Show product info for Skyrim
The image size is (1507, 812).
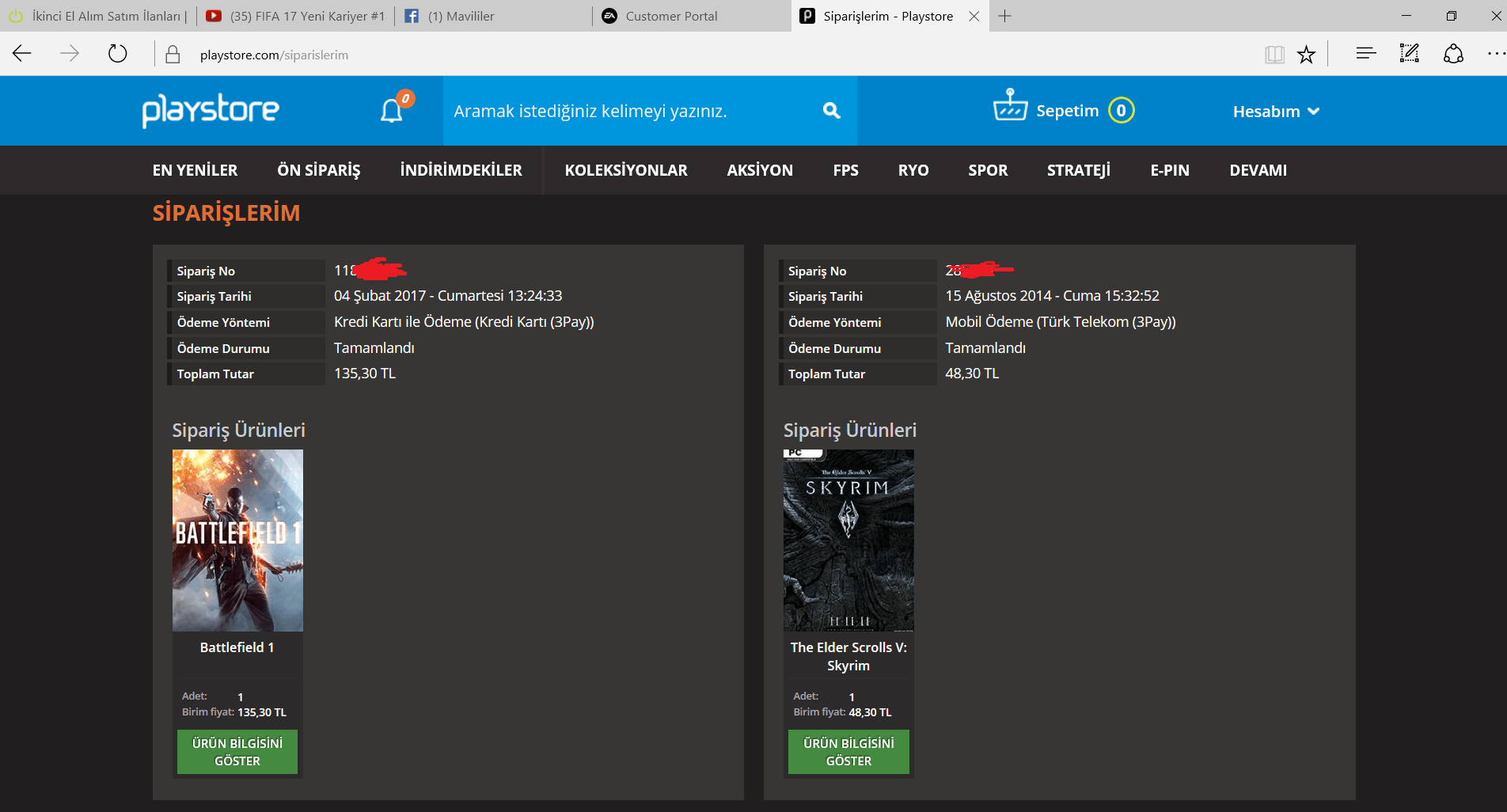click(848, 752)
